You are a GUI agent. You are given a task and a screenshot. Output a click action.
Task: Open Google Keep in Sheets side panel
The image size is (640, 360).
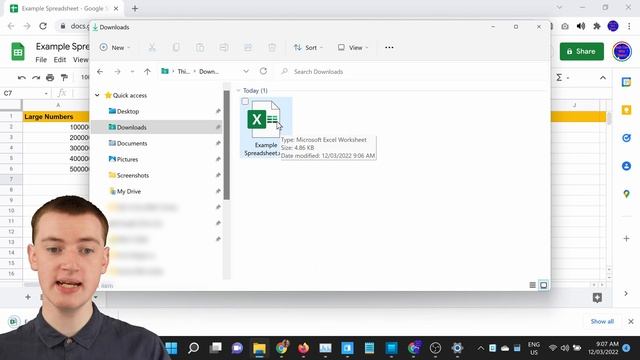click(x=626, y=110)
